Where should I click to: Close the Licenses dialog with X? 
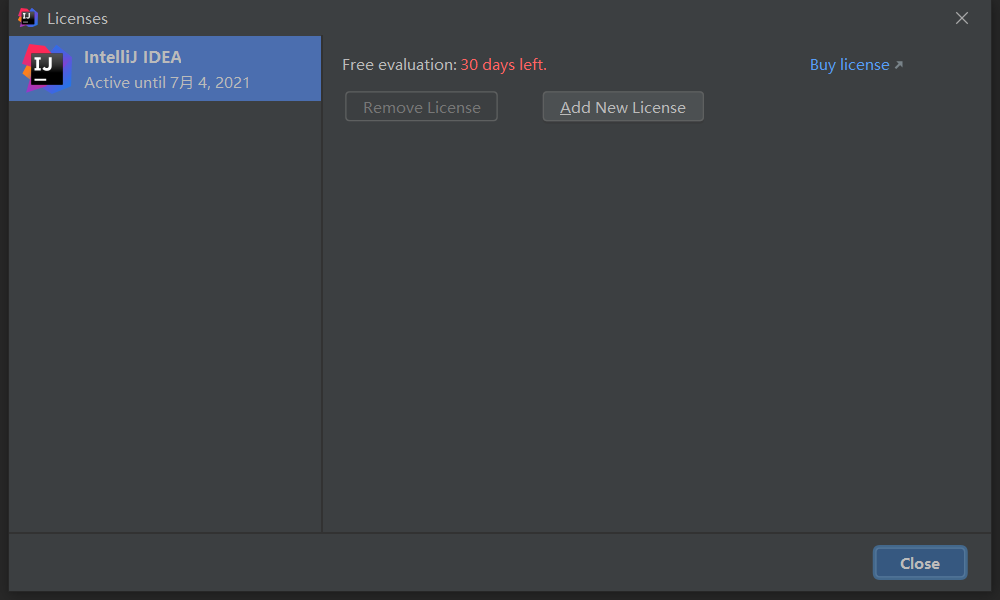[x=962, y=18]
